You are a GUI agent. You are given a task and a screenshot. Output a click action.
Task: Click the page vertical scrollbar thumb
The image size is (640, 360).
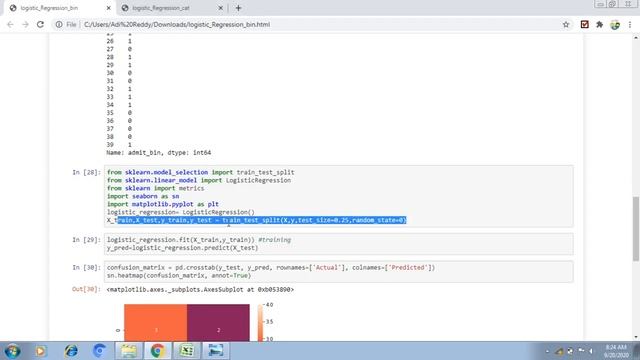pyautogui.click(x=636, y=229)
